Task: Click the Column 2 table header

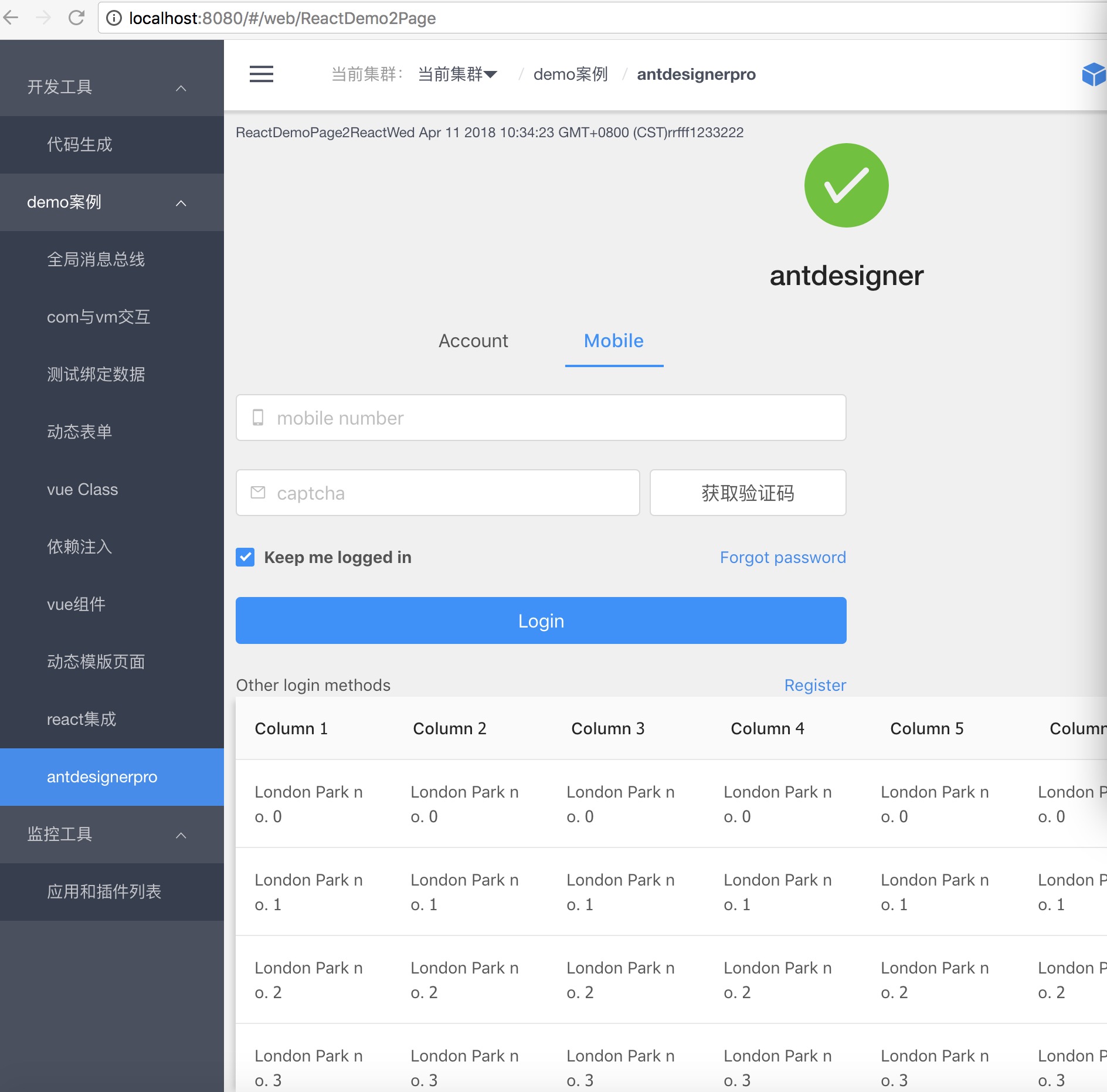Action: tap(450, 728)
